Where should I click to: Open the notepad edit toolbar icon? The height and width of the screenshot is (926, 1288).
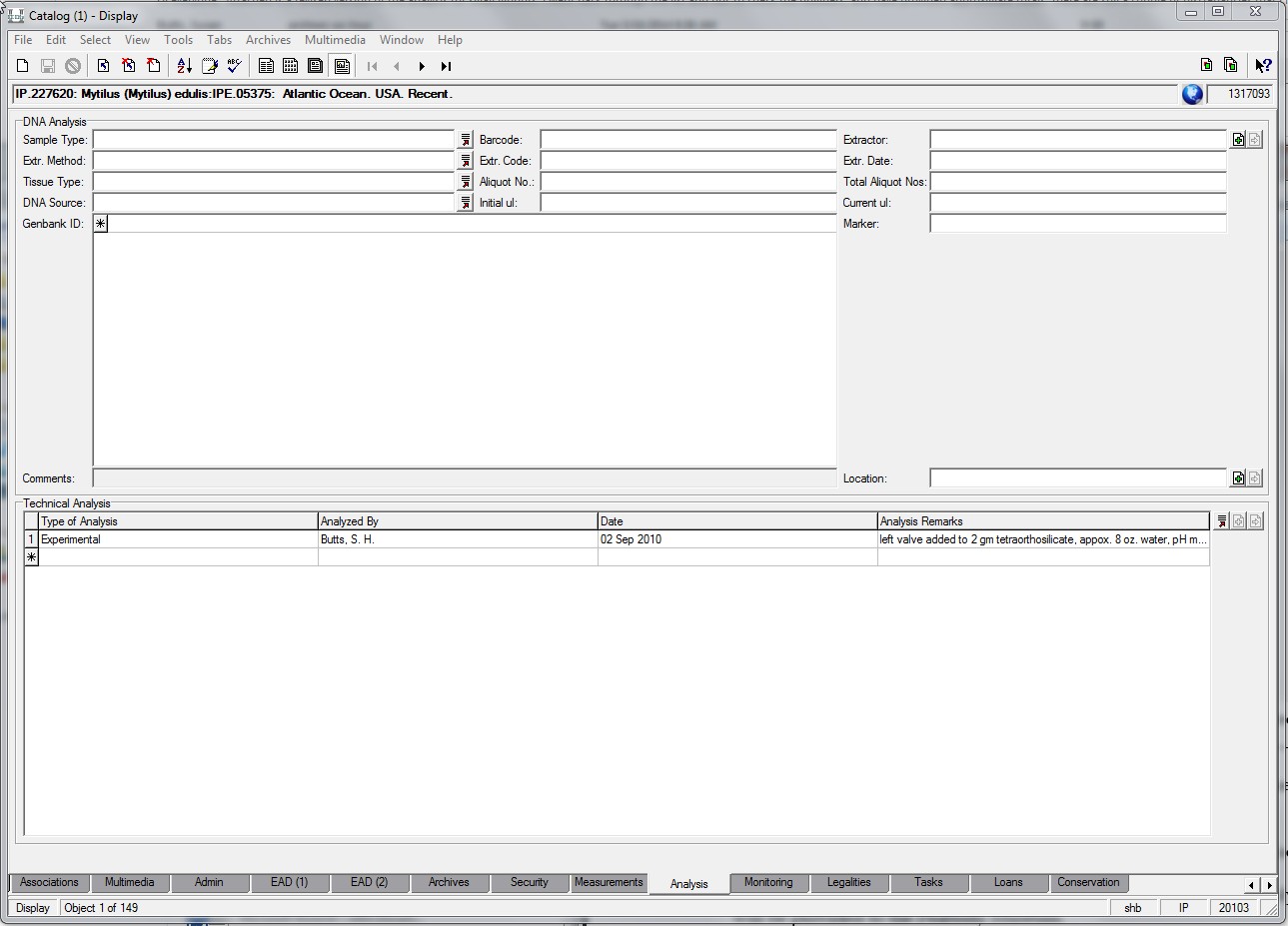click(210, 66)
